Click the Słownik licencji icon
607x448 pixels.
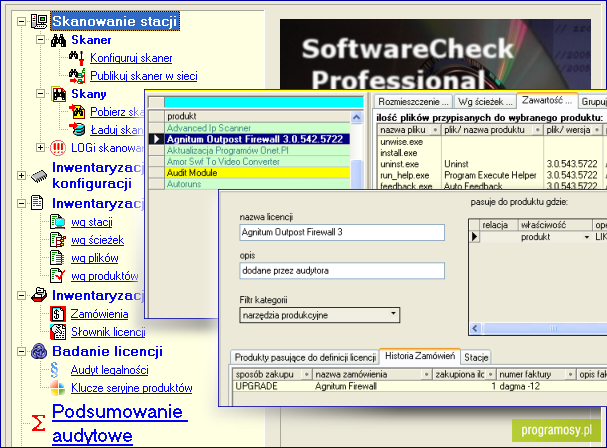tap(58, 332)
